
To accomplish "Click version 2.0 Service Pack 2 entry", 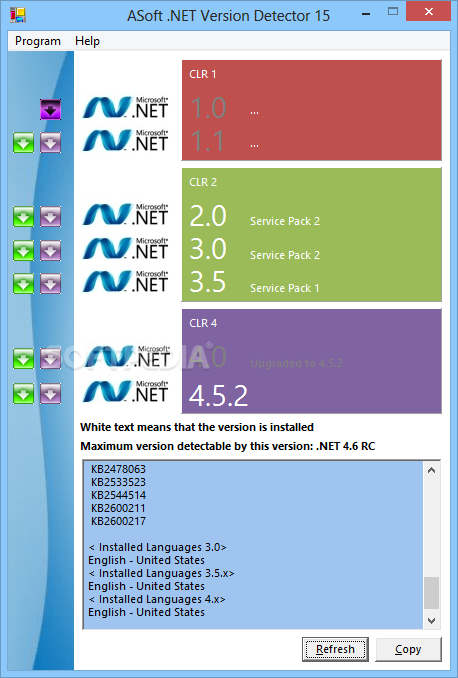I will point(255,217).
